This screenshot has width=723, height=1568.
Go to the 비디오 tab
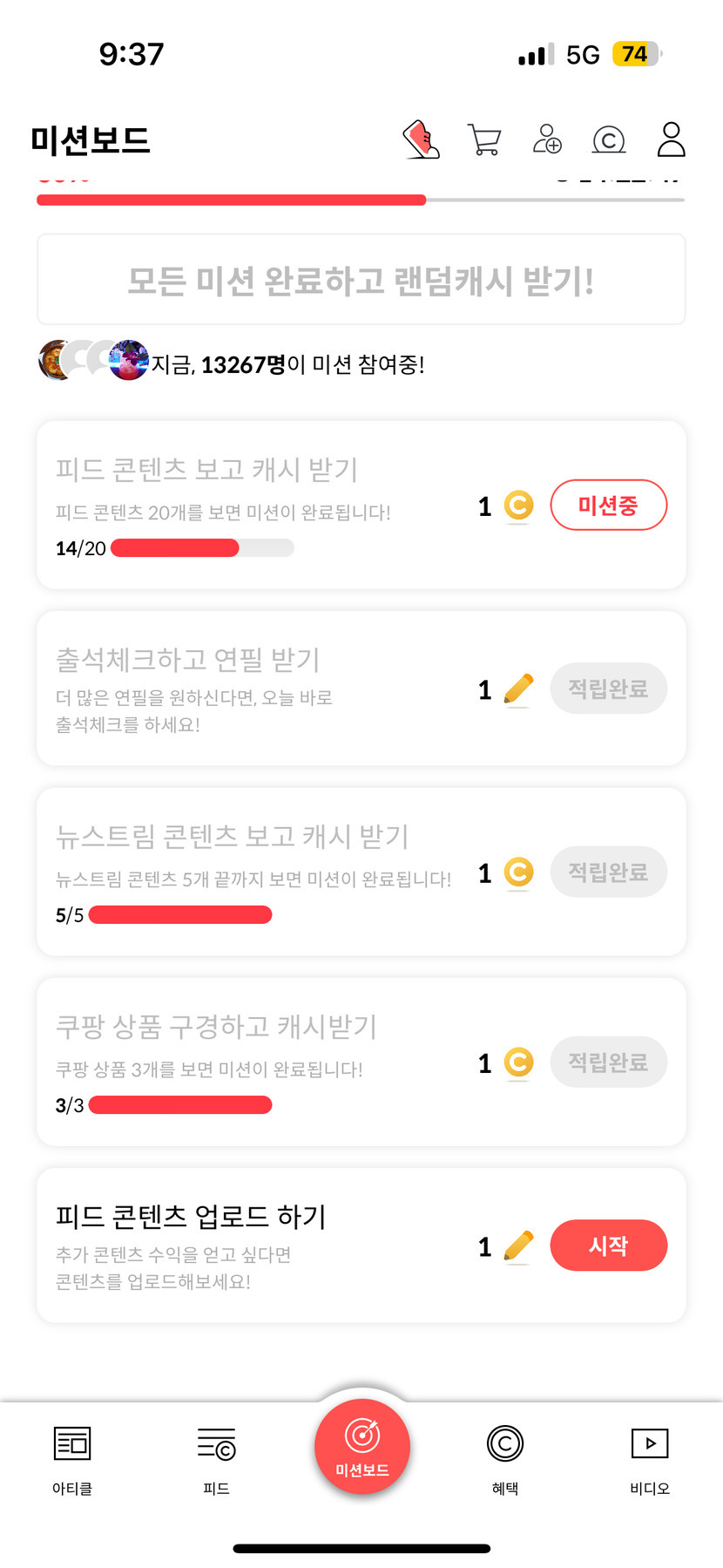tap(650, 1456)
